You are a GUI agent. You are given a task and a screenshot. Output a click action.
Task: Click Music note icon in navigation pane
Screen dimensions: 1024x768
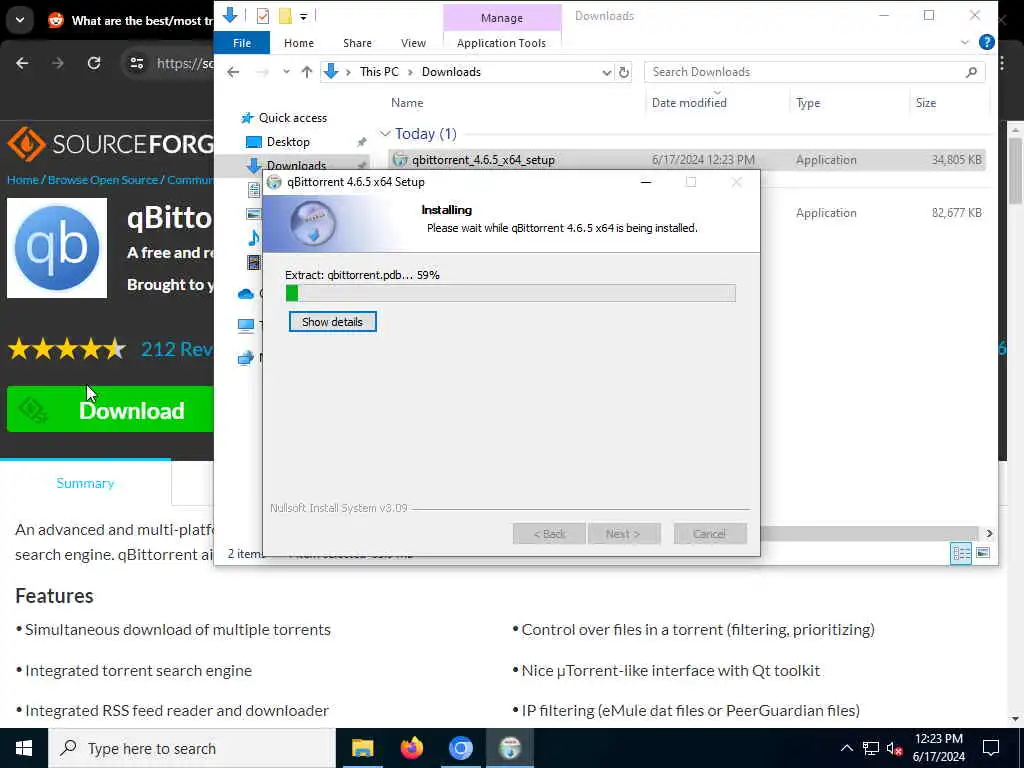pos(253,237)
